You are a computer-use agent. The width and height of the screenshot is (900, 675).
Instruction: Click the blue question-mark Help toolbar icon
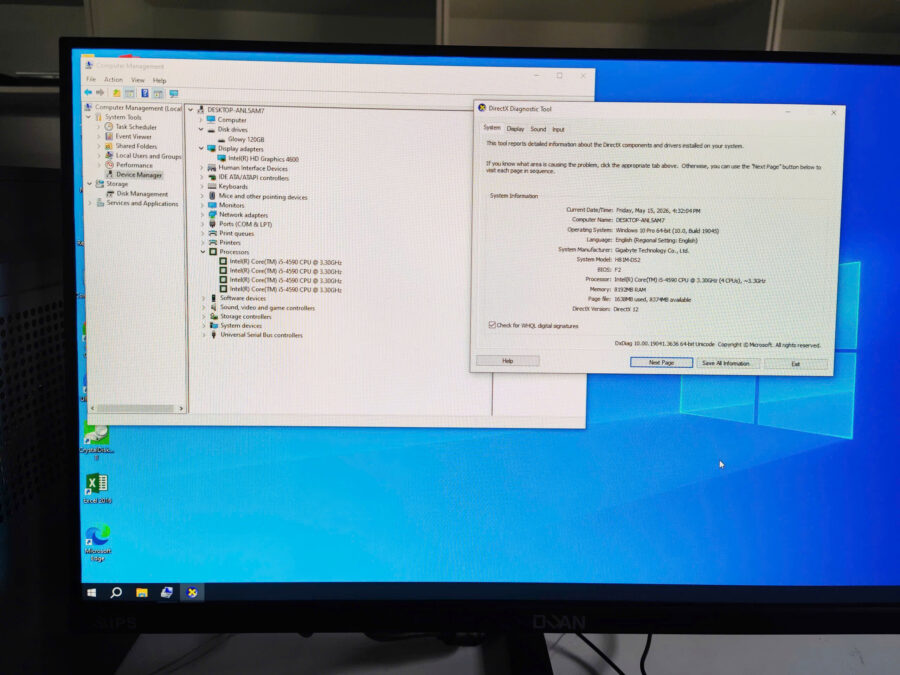[x=145, y=93]
